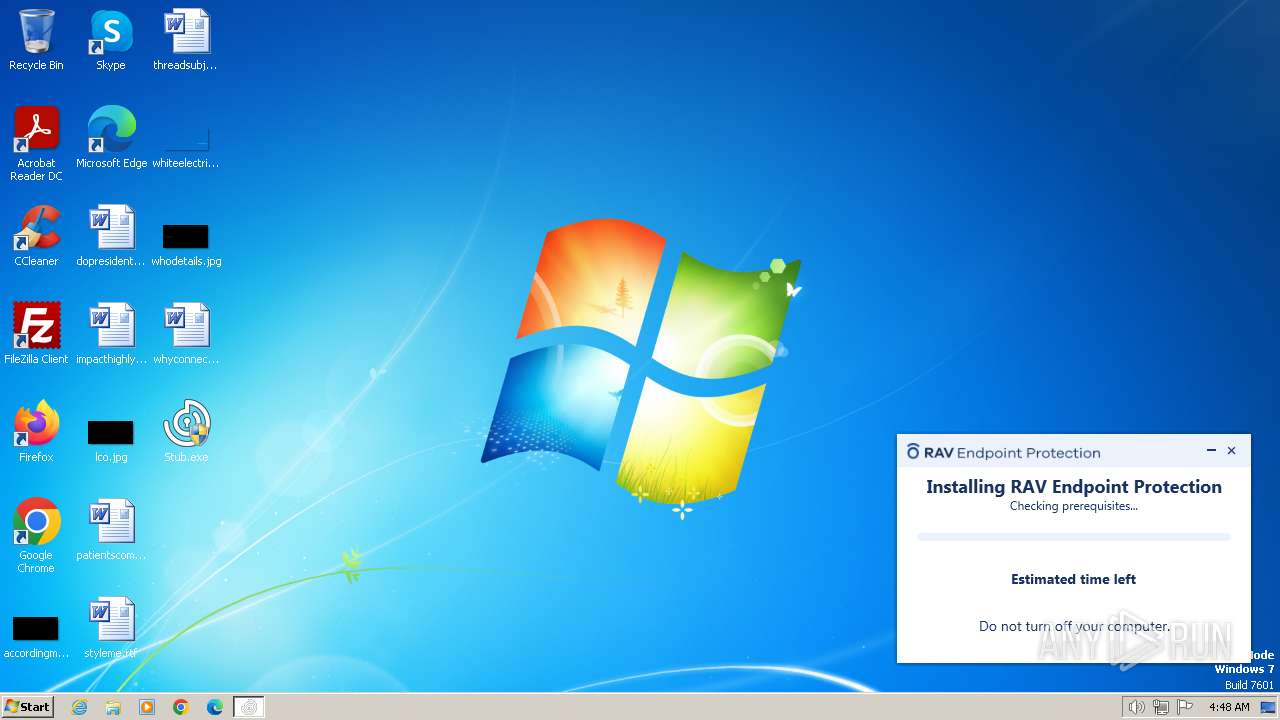Open CCleaner desktop shortcut
Image resolution: width=1280 pixels, height=720 pixels.
[36, 236]
